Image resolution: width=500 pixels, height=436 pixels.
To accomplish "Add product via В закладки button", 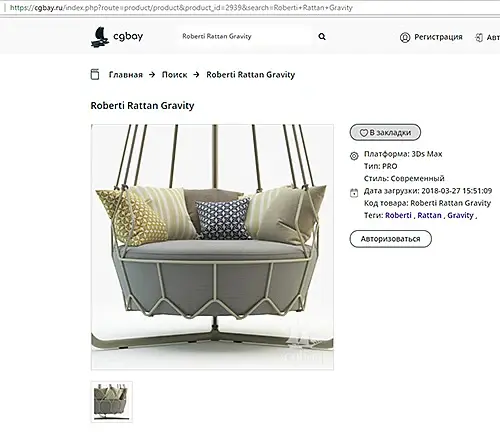I will 385,132.
